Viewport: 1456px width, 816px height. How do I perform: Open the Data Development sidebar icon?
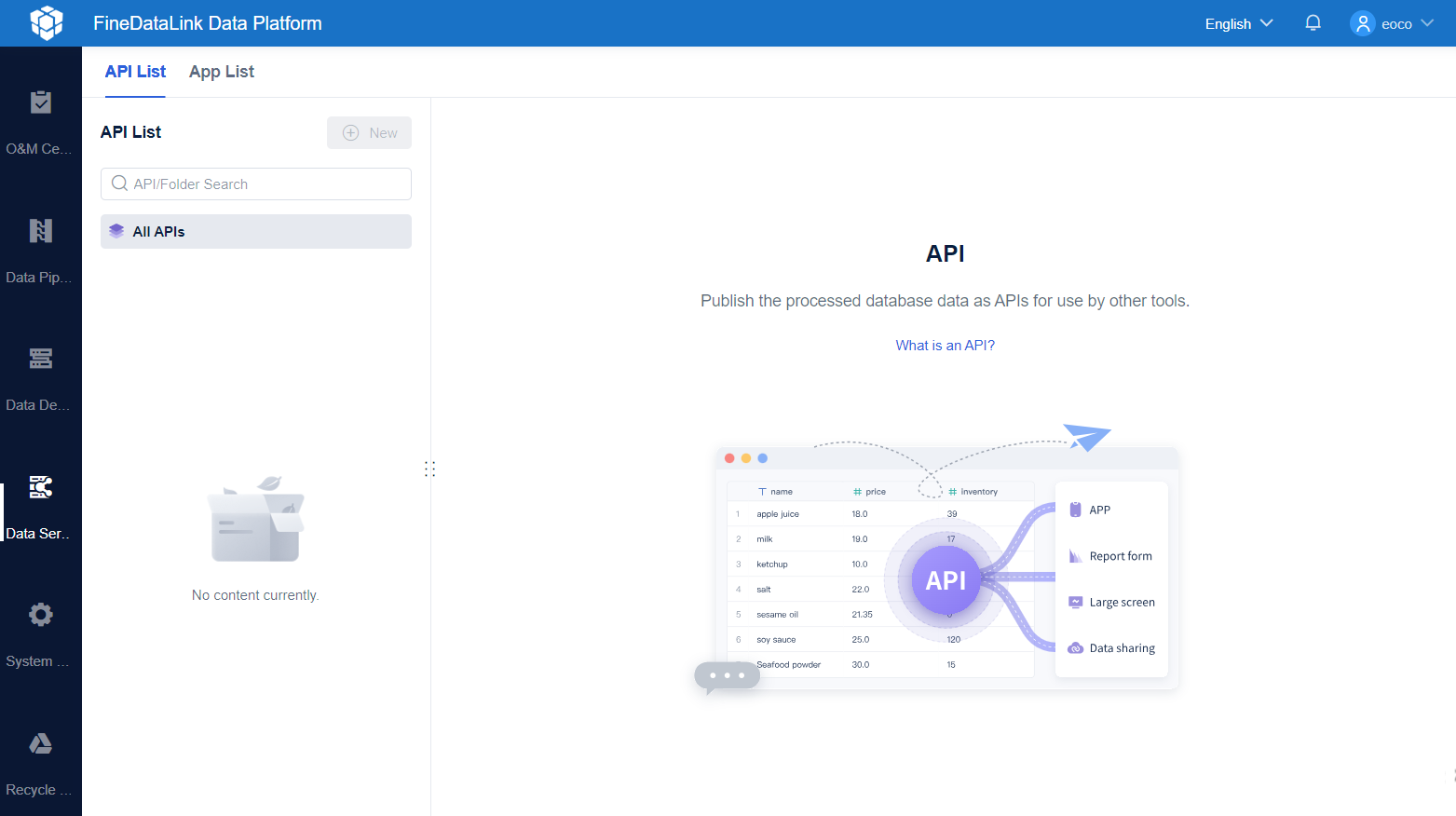click(41, 359)
